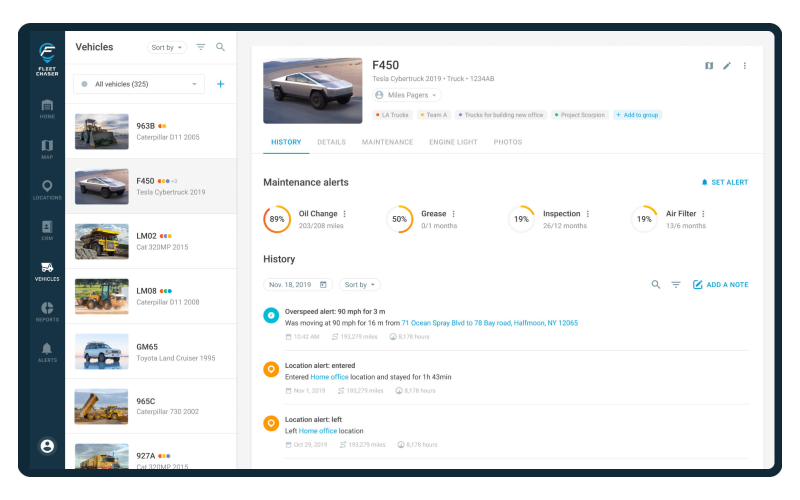800x500 pixels.
Task: Open Oil Change alert options menu
Action: pos(344,214)
